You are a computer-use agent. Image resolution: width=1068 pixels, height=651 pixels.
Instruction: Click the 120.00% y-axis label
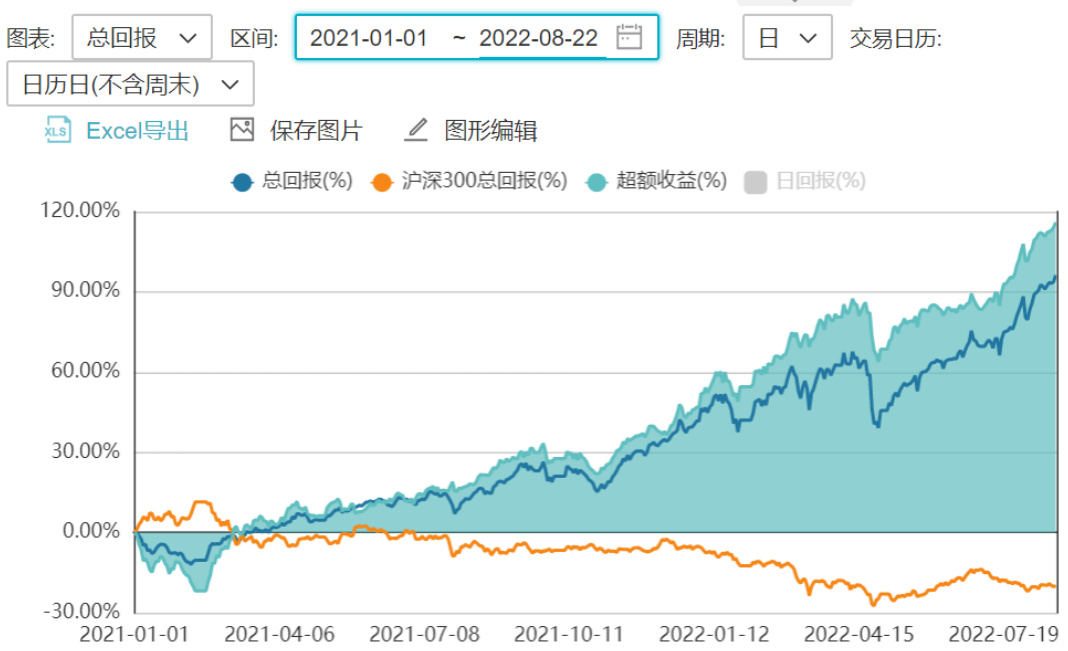point(81,211)
